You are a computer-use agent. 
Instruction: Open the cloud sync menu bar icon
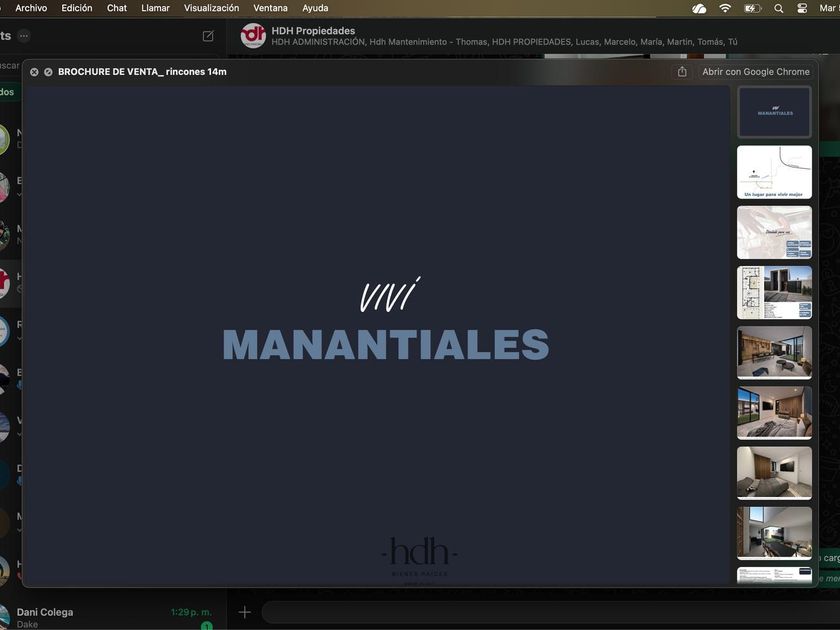pyautogui.click(x=699, y=8)
